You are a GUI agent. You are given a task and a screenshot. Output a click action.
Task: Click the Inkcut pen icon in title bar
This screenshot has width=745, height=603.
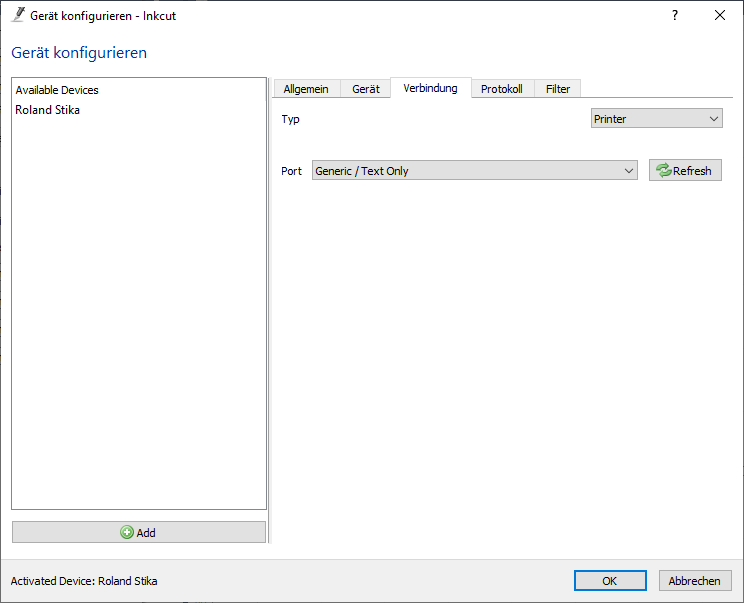coord(17,15)
